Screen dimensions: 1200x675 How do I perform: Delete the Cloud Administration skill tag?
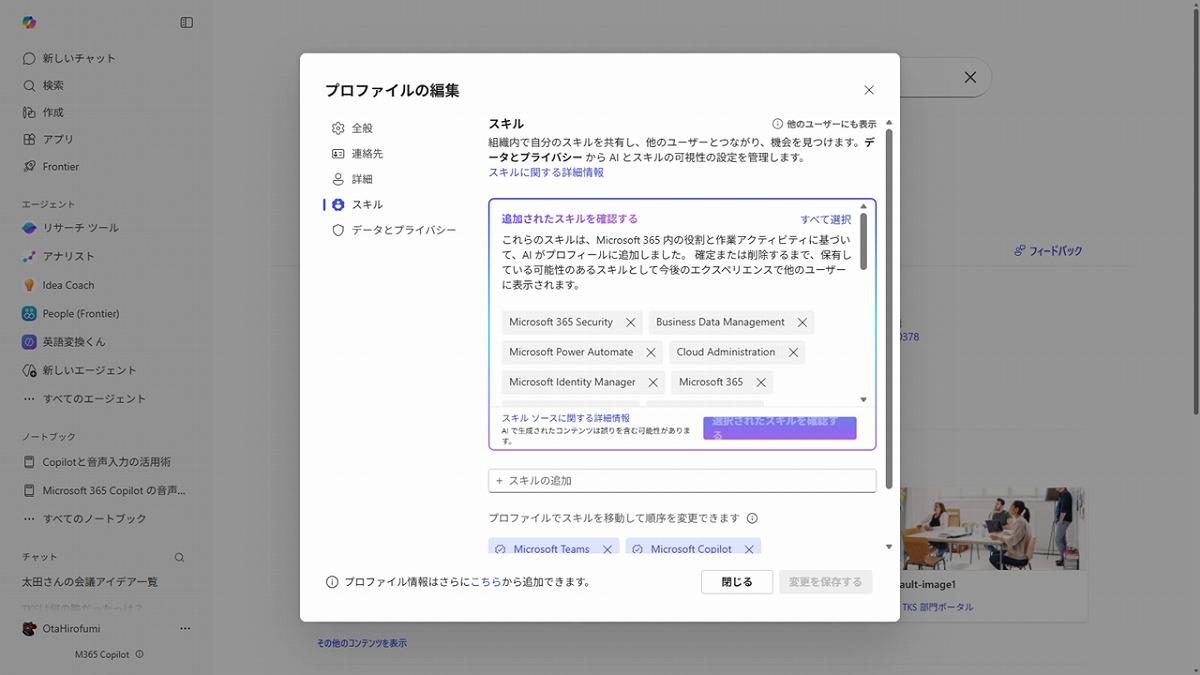[x=793, y=353]
